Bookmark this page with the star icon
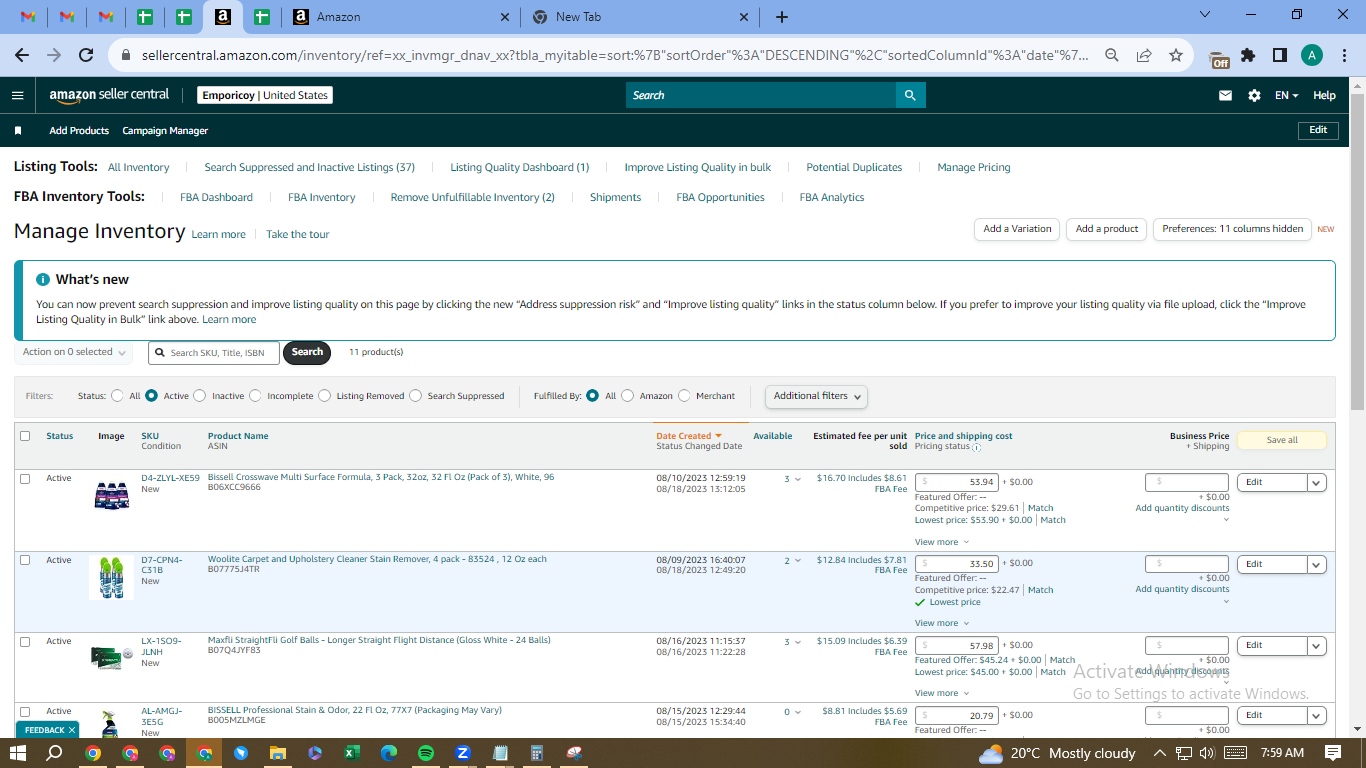This screenshot has width=1366, height=768. [x=1175, y=55]
